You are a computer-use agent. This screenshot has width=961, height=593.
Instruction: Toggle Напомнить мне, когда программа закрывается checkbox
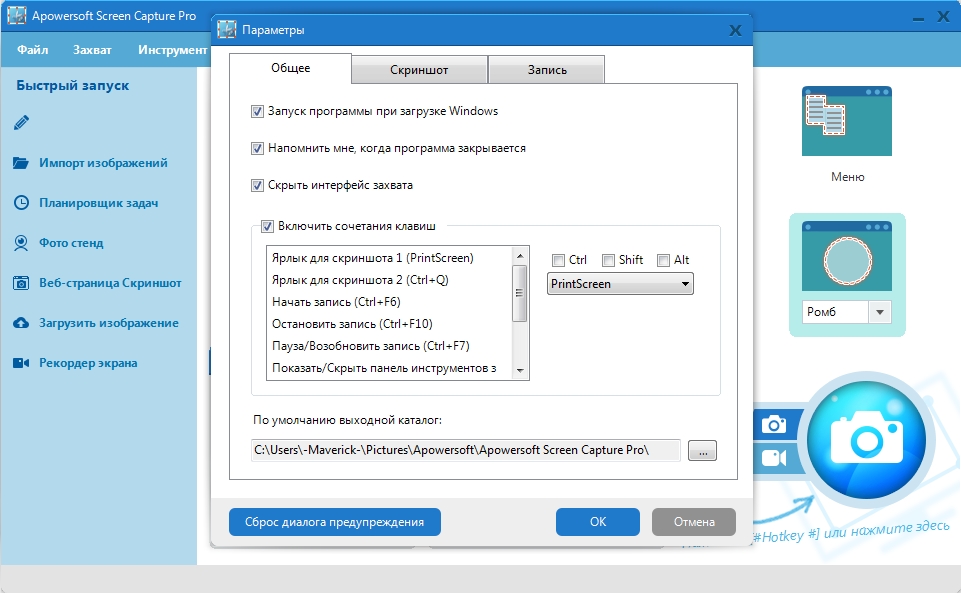(x=257, y=148)
